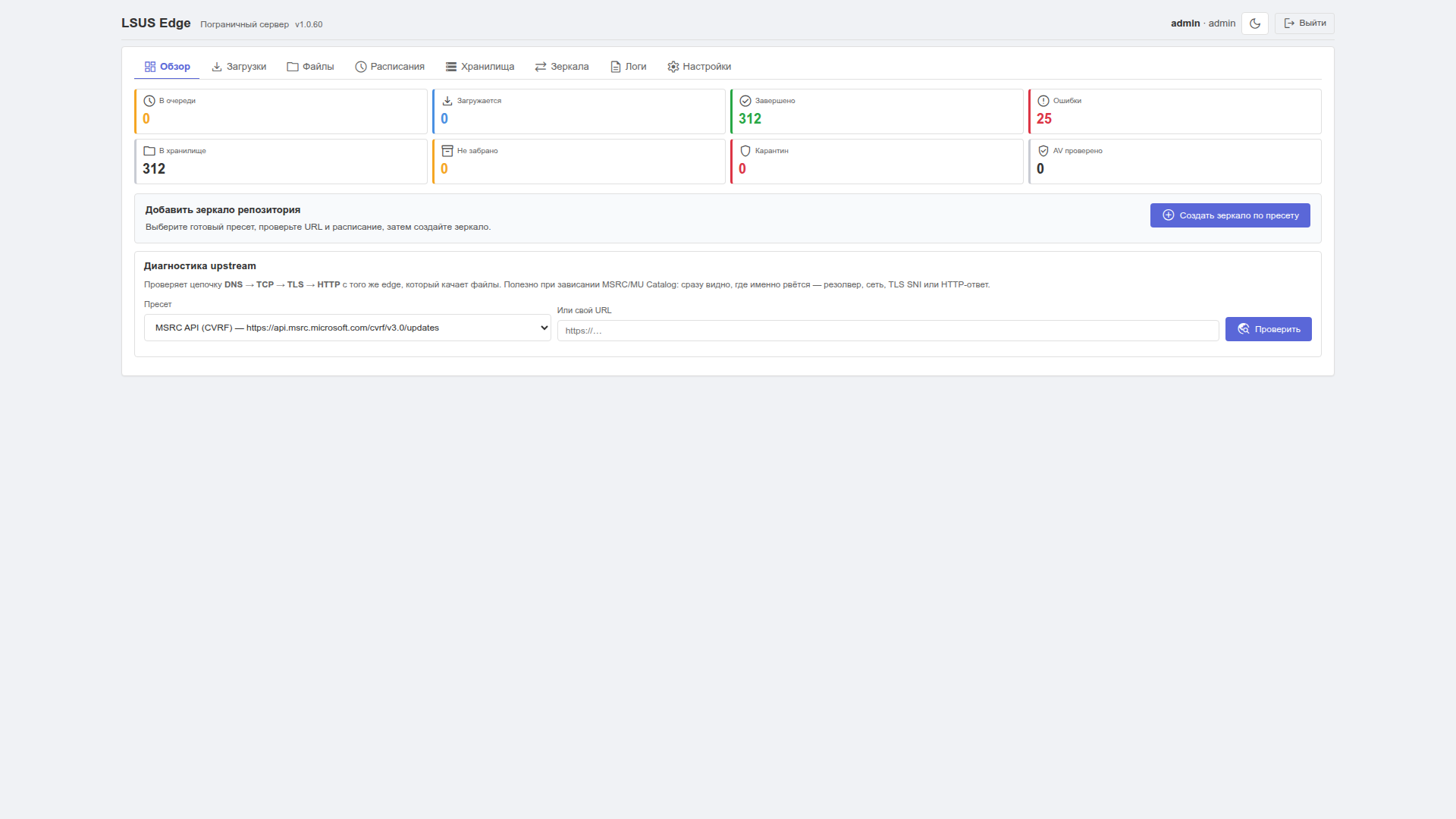Click the Проверить button

[x=1268, y=329]
